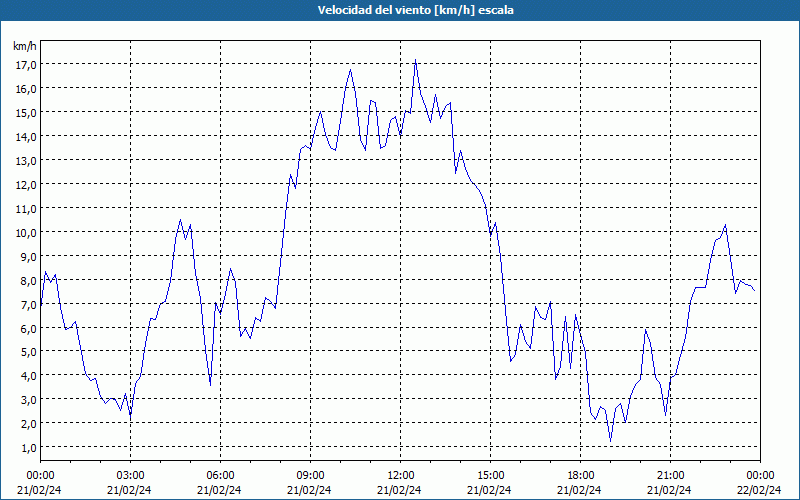Click the 17,0 y-axis value
This screenshot has width=800, height=500.
[x=26, y=65]
